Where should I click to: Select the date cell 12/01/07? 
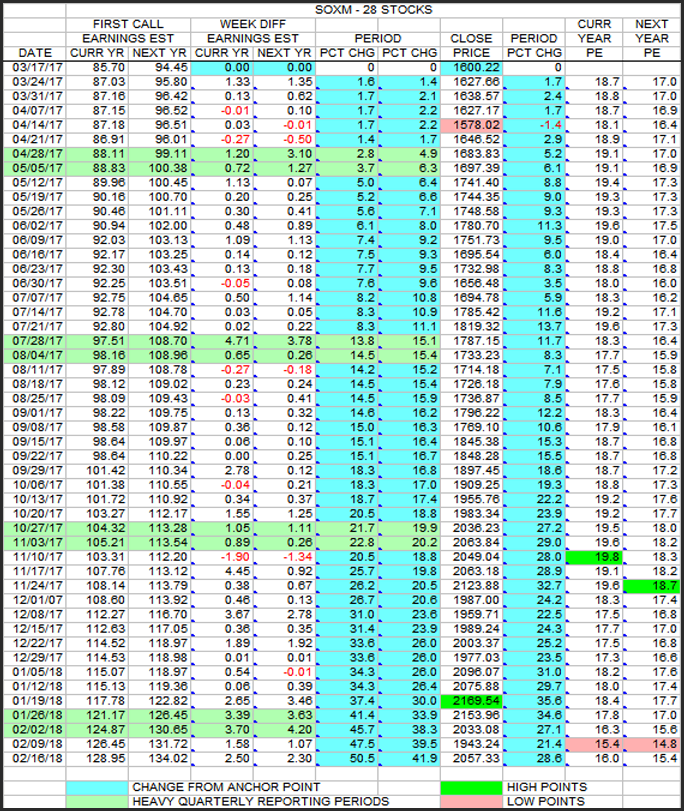coord(35,600)
